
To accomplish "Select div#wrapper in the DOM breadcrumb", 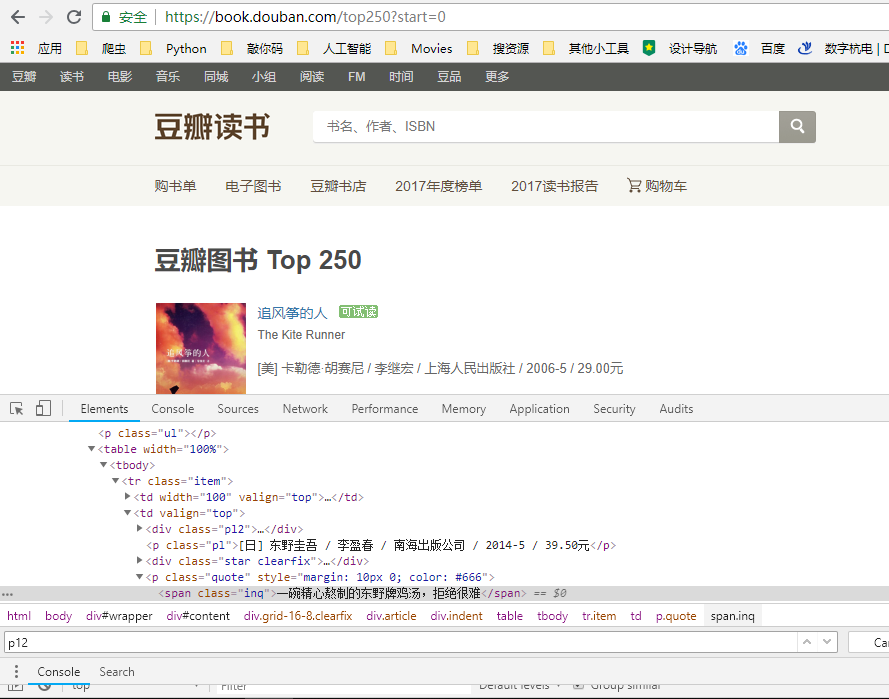I will [x=119, y=616].
